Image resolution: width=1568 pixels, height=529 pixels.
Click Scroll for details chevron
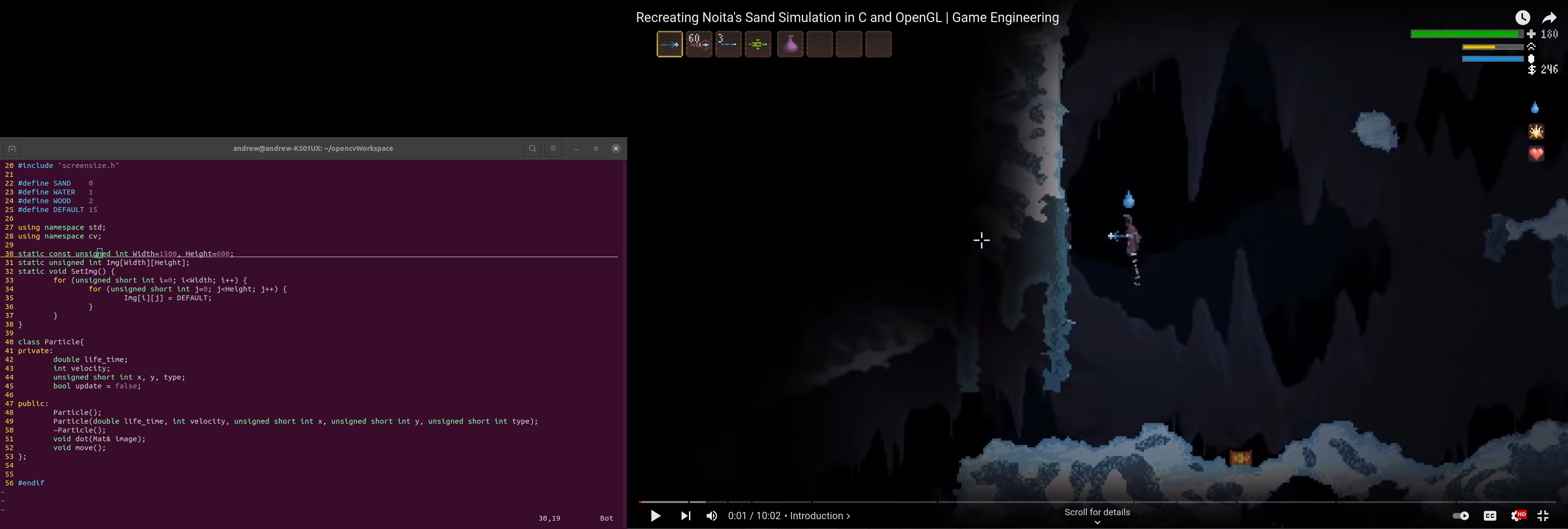[1097, 522]
